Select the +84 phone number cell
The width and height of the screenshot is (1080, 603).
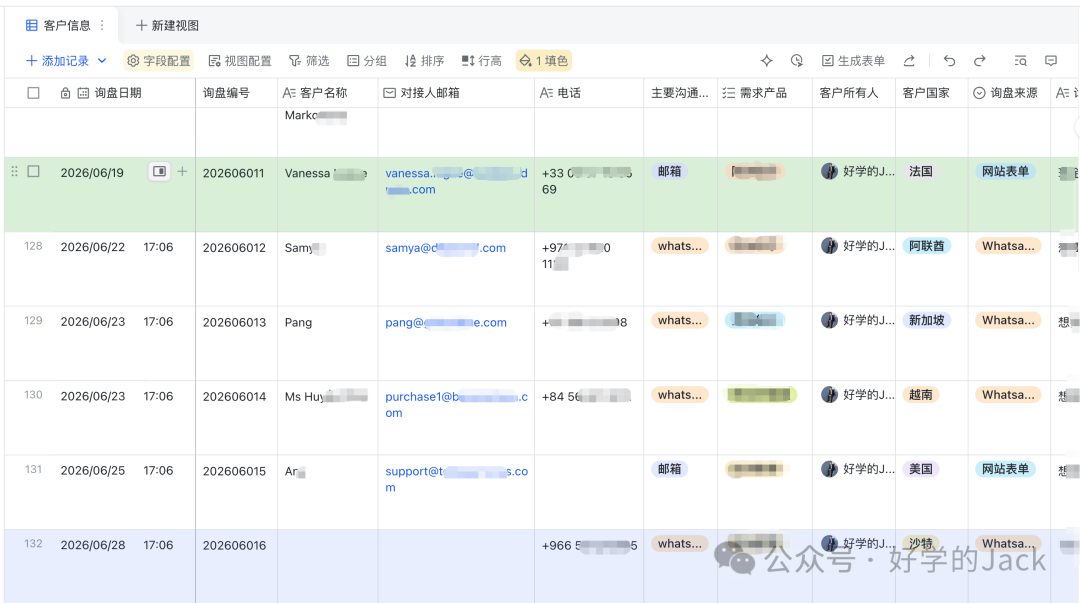589,418
